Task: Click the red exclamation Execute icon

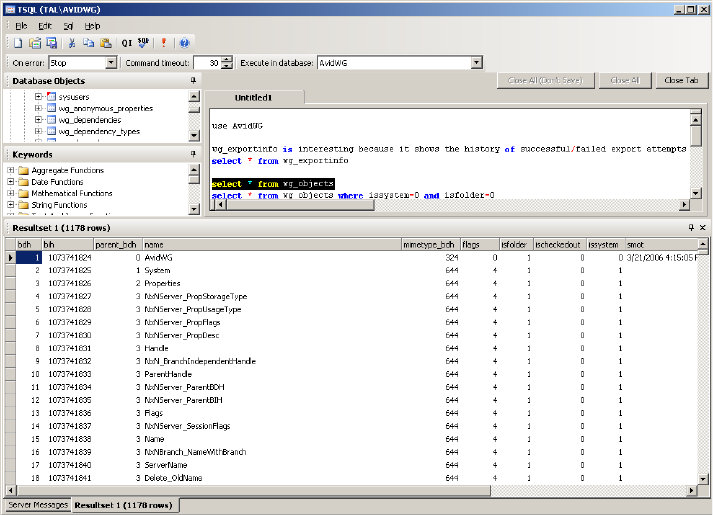Action: click(x=164, y=43)
